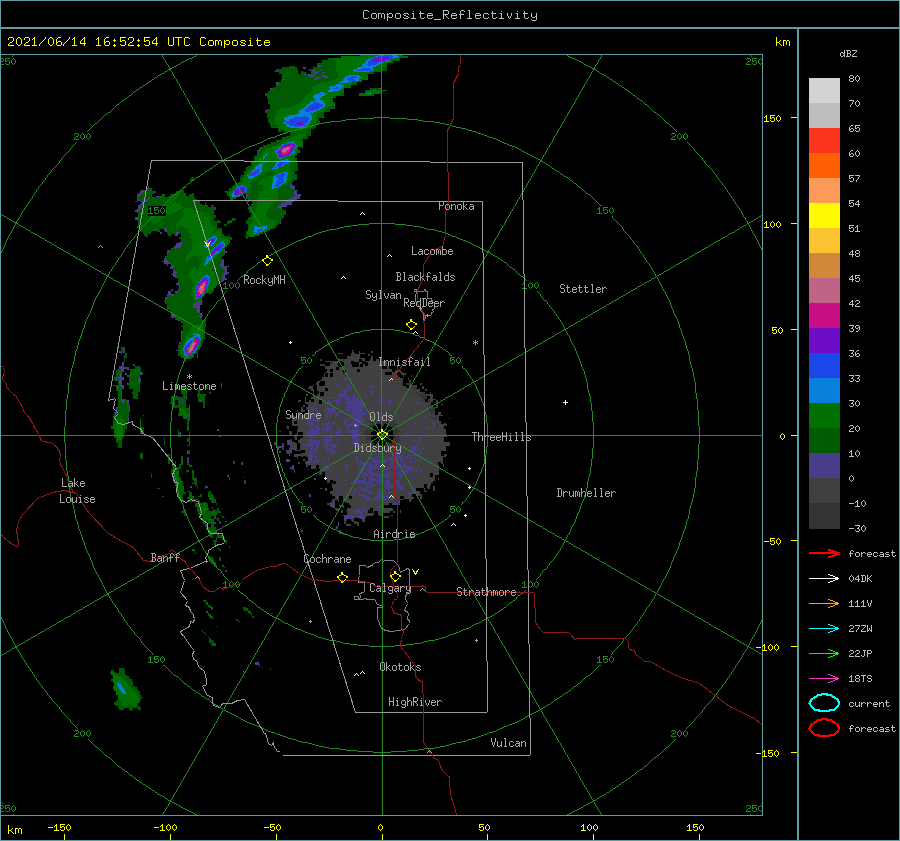This screenshot has height=841, width=900.
Task: Click the isolated green echo cell southwest of Banff
Action: (x=124, y=689)
